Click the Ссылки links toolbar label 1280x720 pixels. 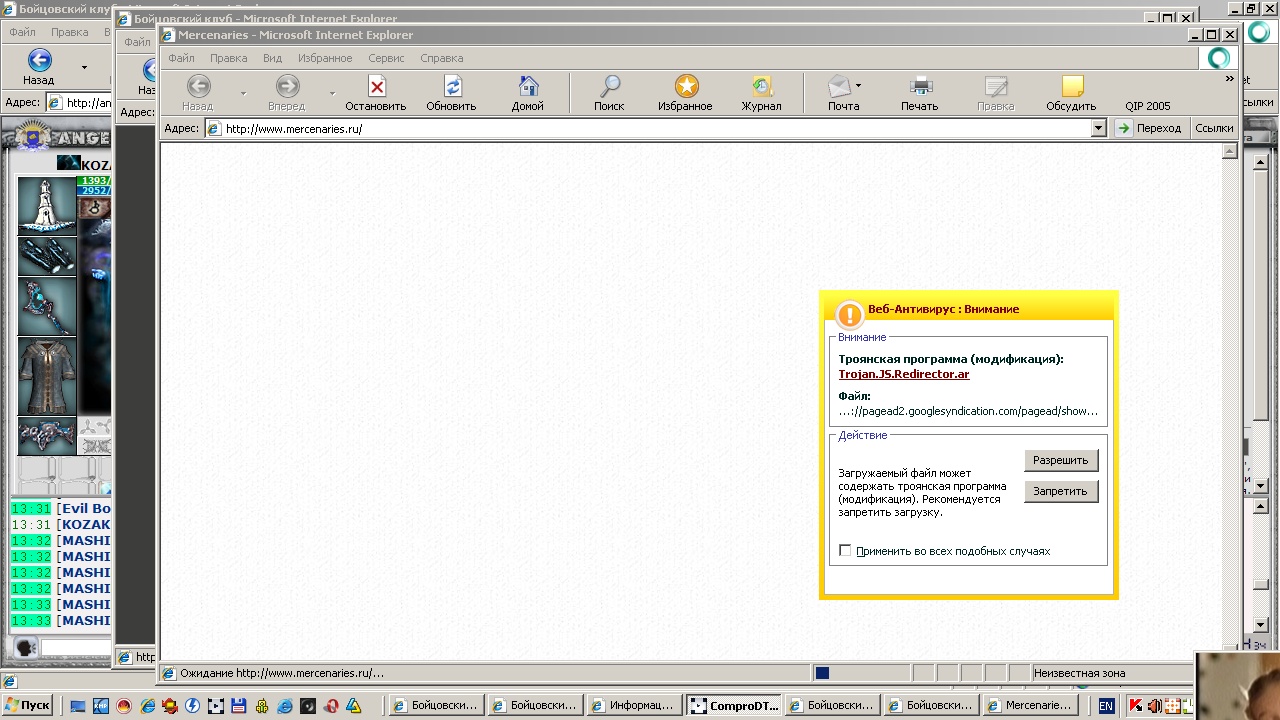point(1214,128)
